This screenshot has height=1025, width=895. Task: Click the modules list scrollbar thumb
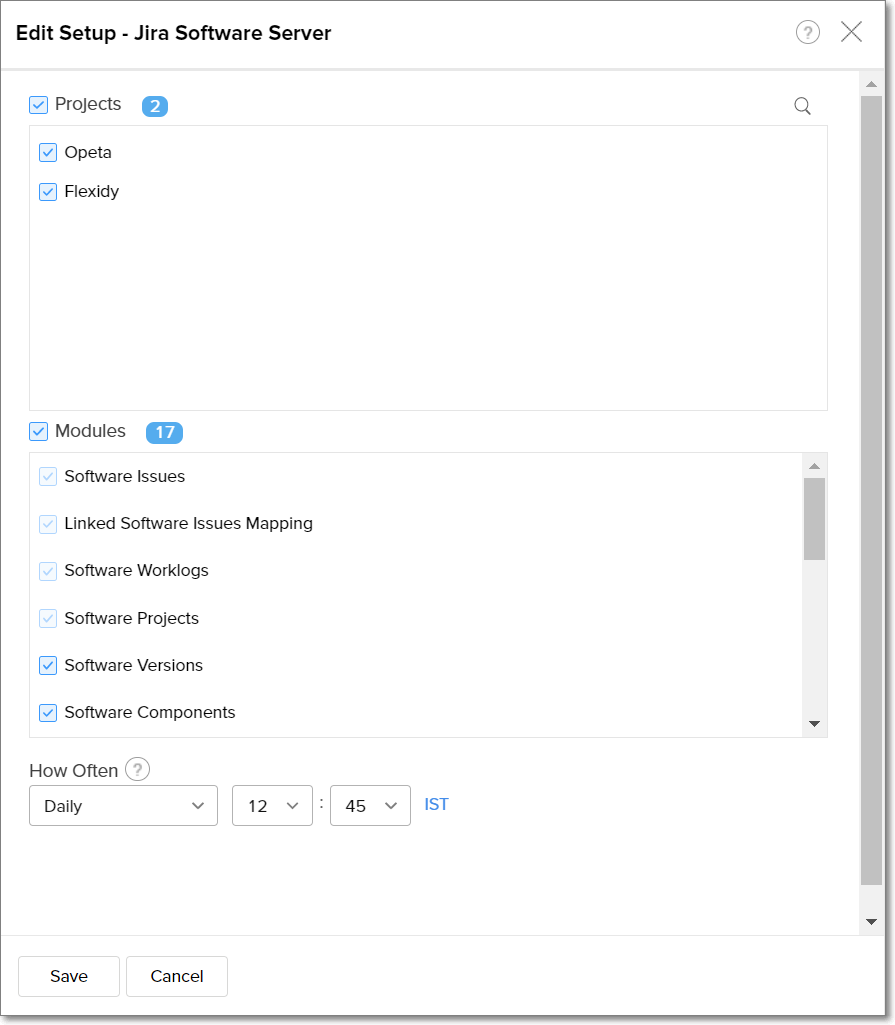(x=814, y=518)
